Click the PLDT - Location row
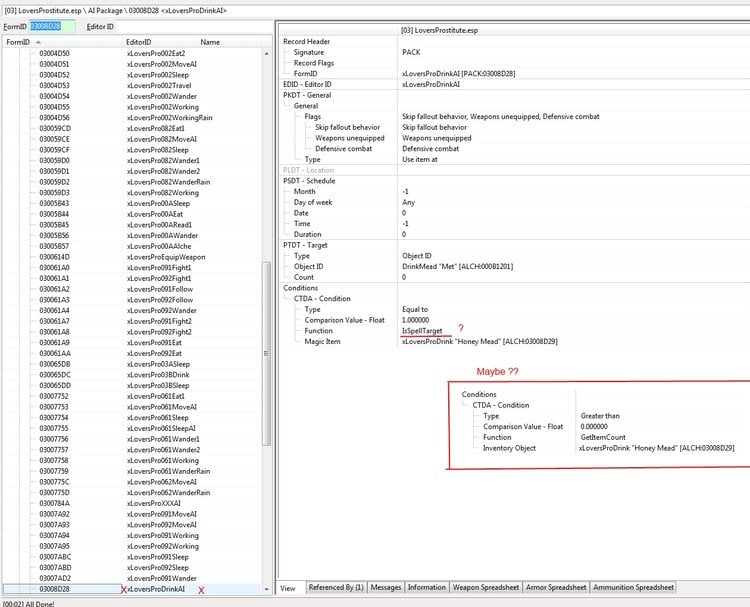 tap(309, 170)
